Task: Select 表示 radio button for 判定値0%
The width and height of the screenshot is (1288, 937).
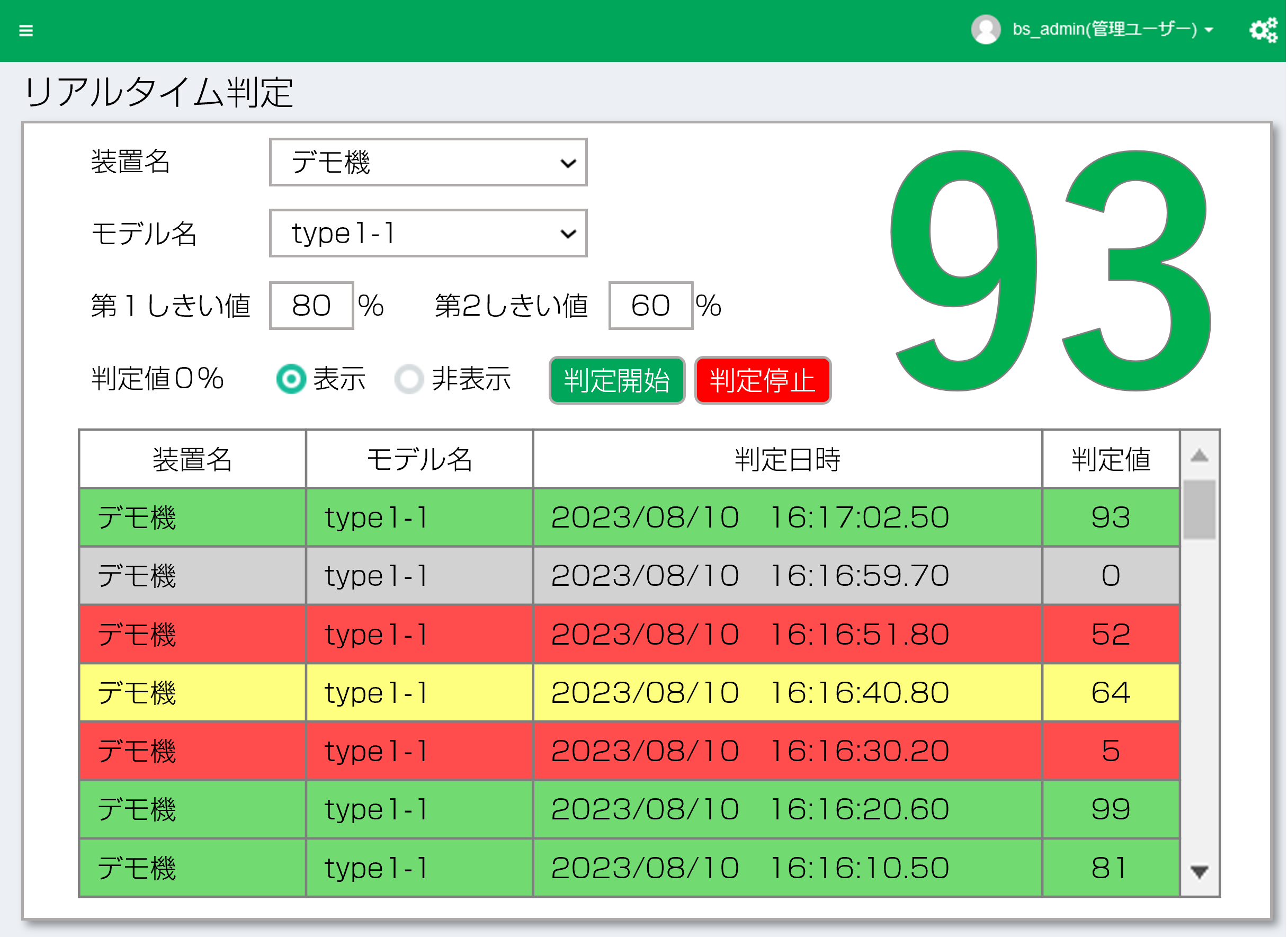Action: [291, 379]
